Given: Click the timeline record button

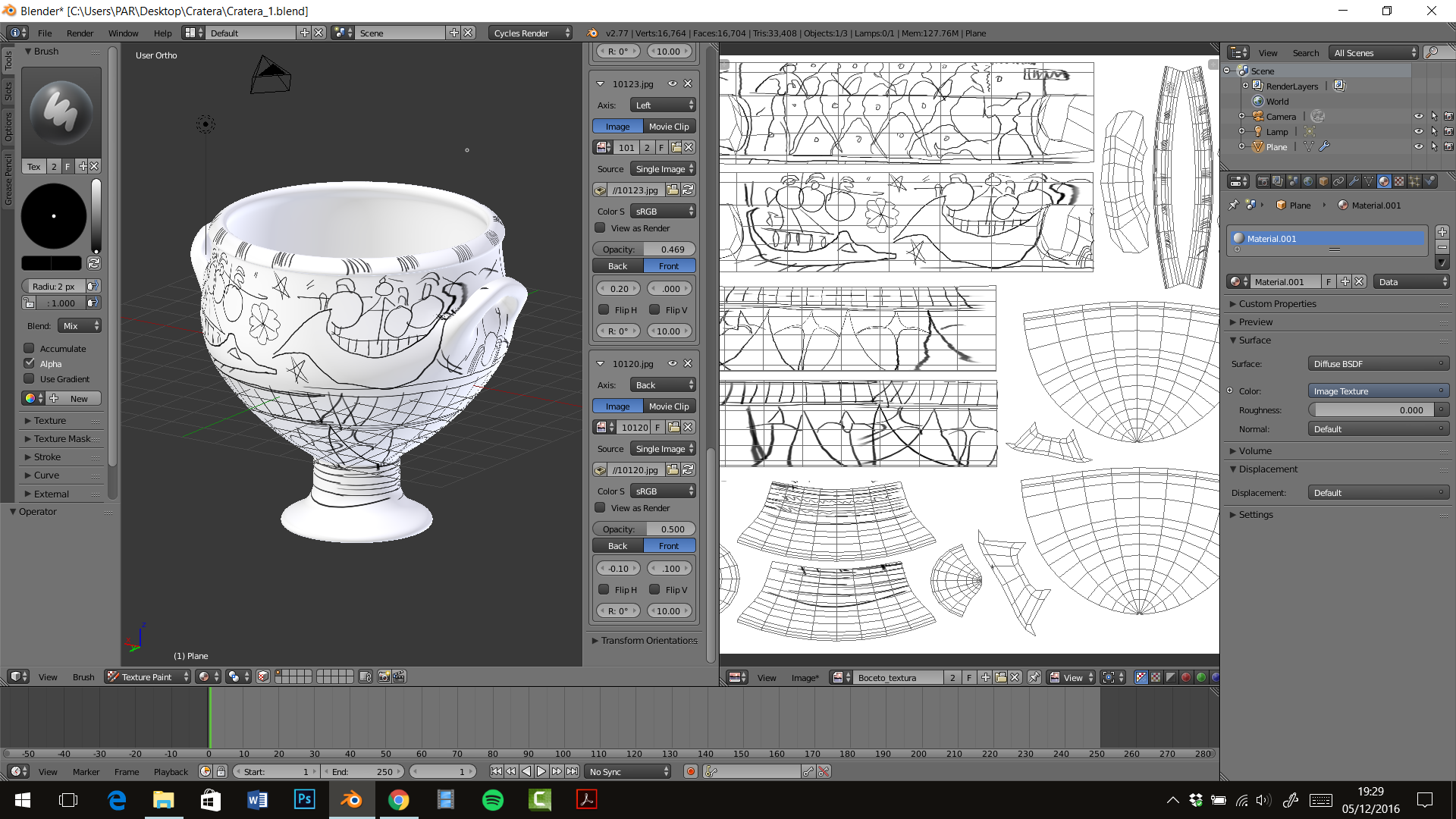Looking at the screenshot, I should pos(690,771).
